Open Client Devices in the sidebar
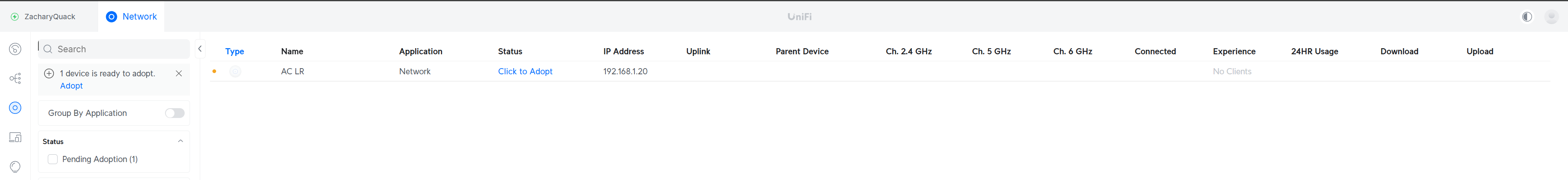The image size is (1568, 180). (15, 138)
